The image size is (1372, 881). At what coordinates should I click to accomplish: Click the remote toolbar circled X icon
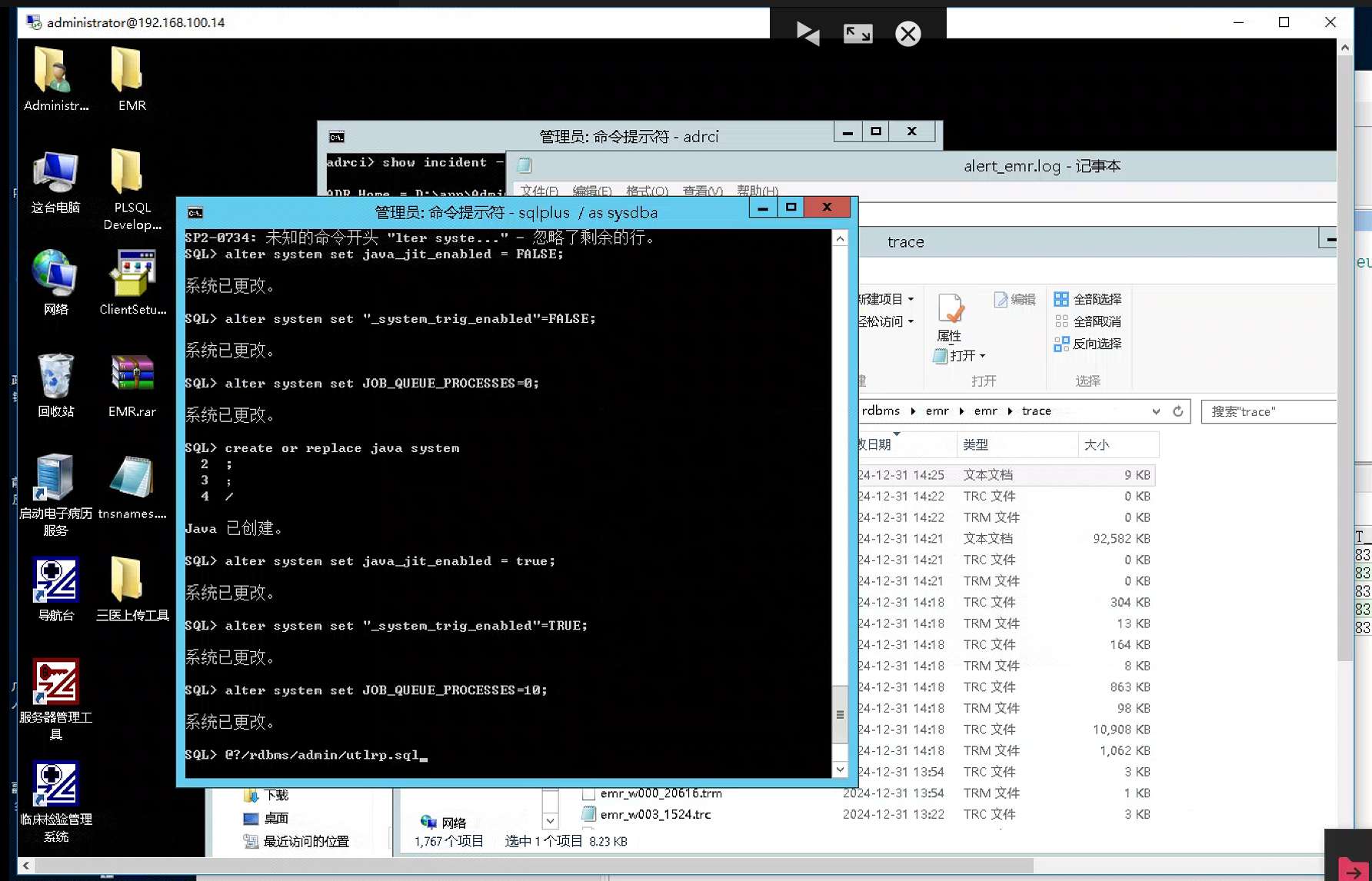(x=907, y=33)
